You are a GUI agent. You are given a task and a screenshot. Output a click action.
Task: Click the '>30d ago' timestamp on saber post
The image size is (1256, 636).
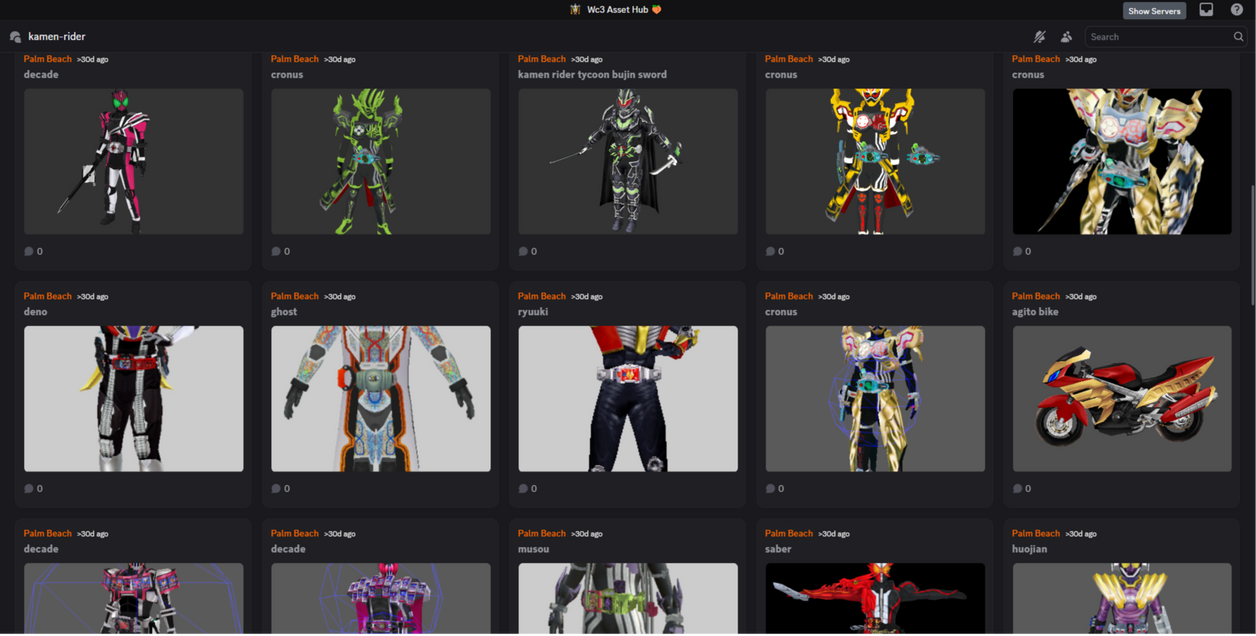pos(834,534)
